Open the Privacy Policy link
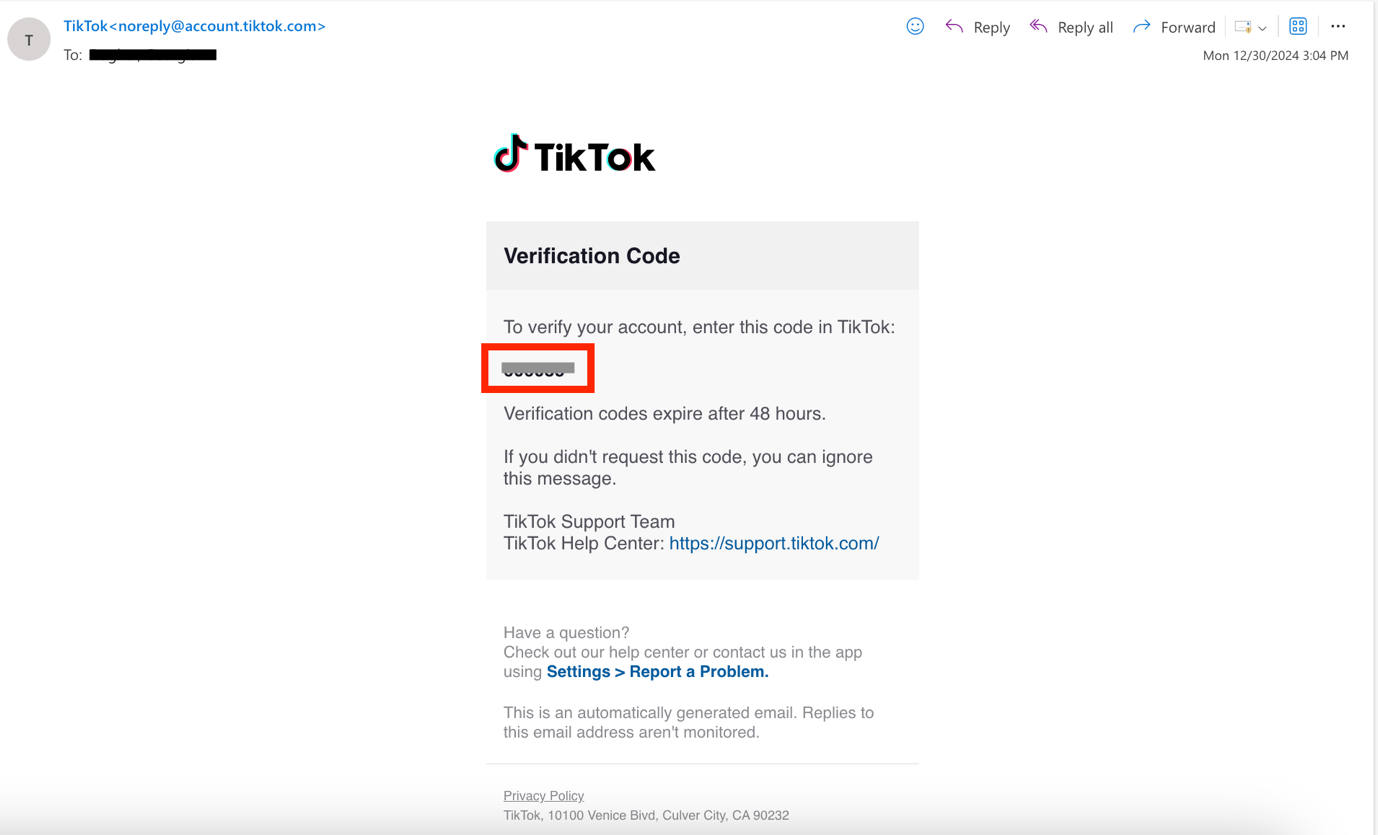Image resolution: width=1378 pixels, height=835 pixels. pyautogui.click(x=543, y=795)
